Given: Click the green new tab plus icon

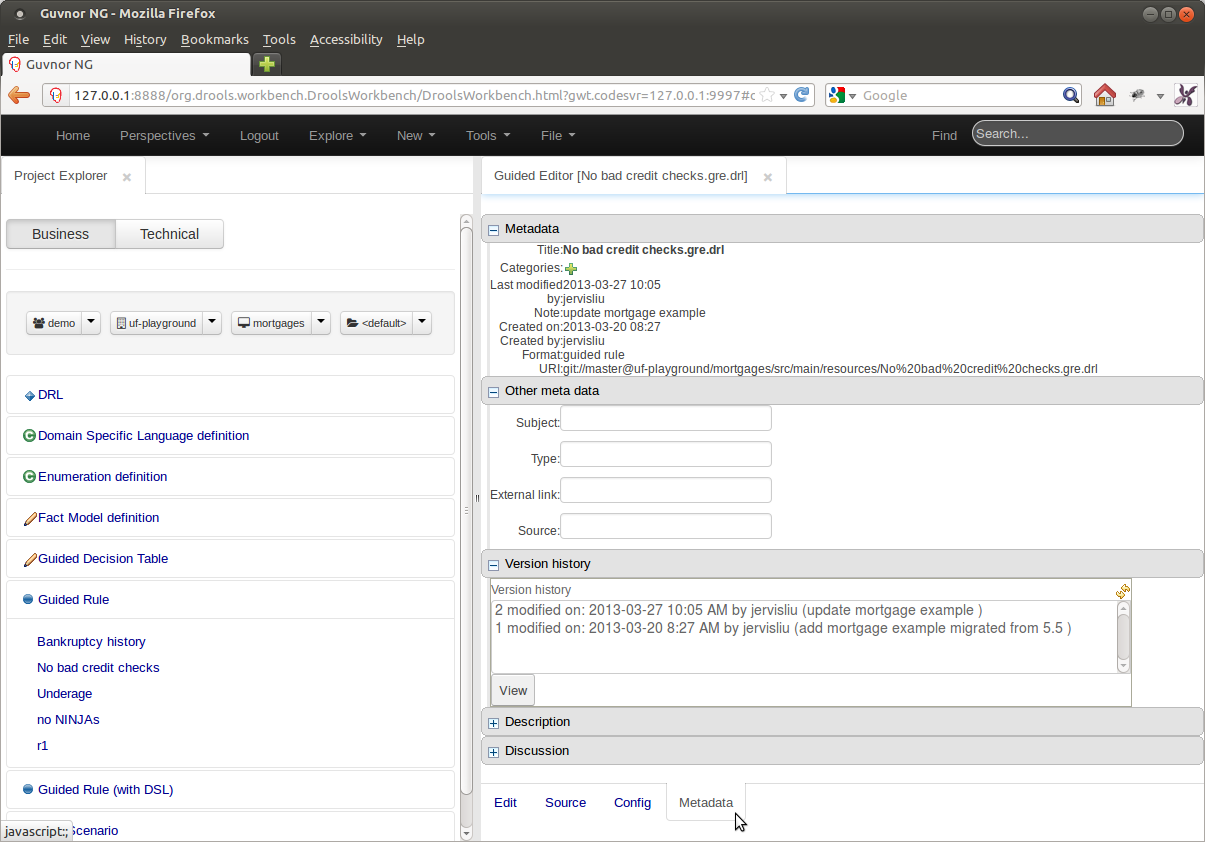Looking at the screenshot, I should pyautogui.click(x=267, y=64).
